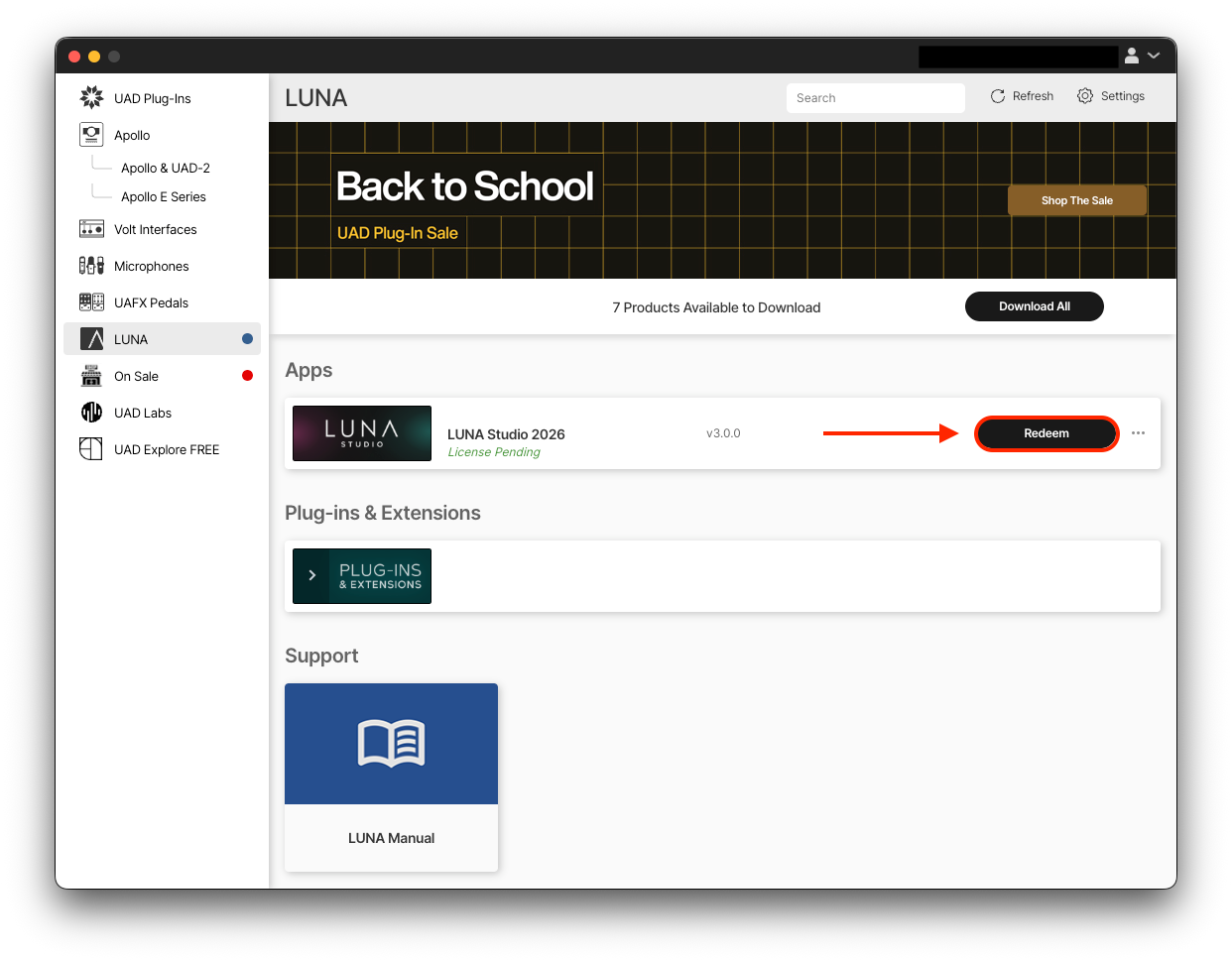This screenshot has height=962, width=1232.
Task: Click the Download All button
Action: tap(1035, 306)
